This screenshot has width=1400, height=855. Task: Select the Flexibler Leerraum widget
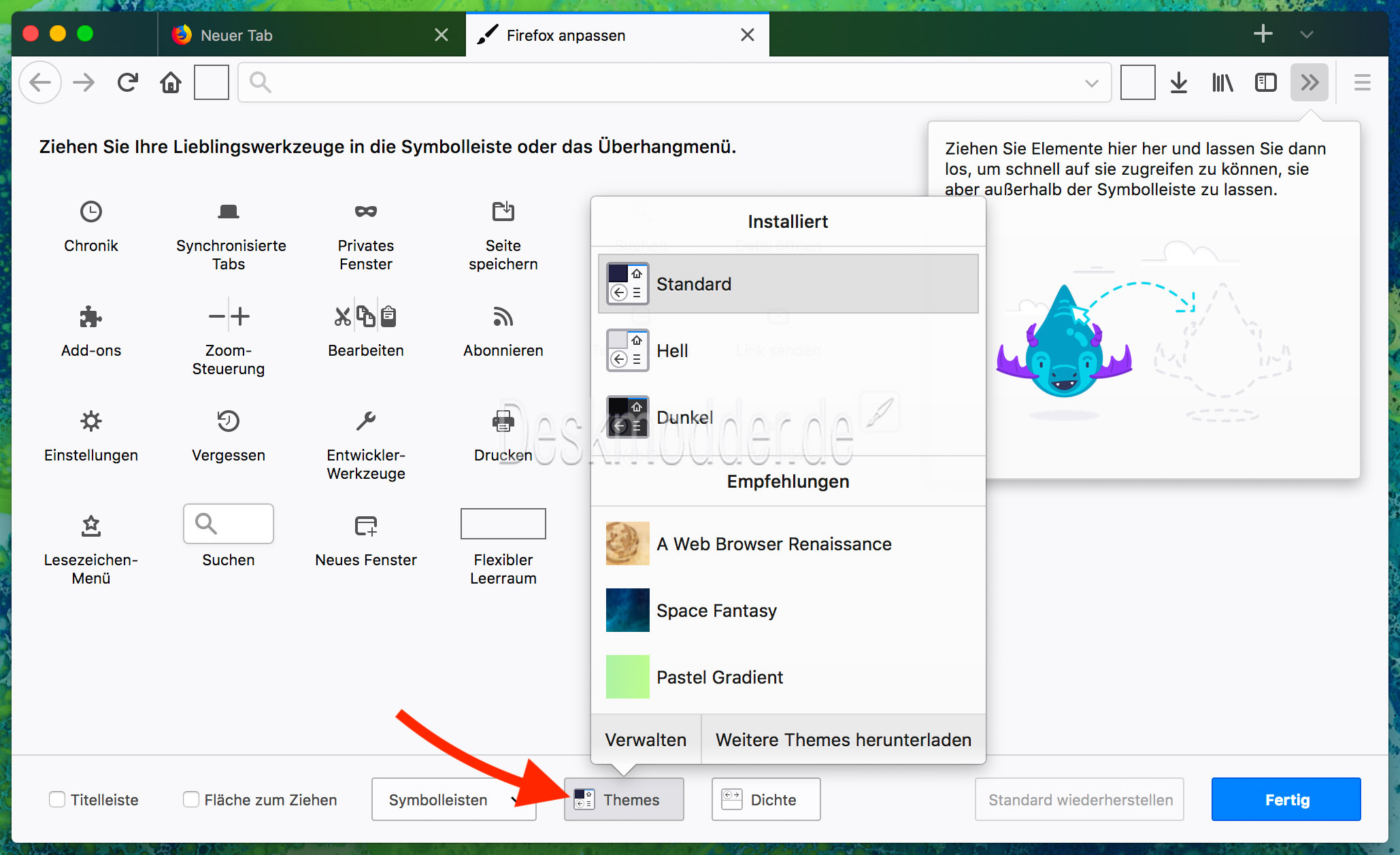click(x=503, y=524)
